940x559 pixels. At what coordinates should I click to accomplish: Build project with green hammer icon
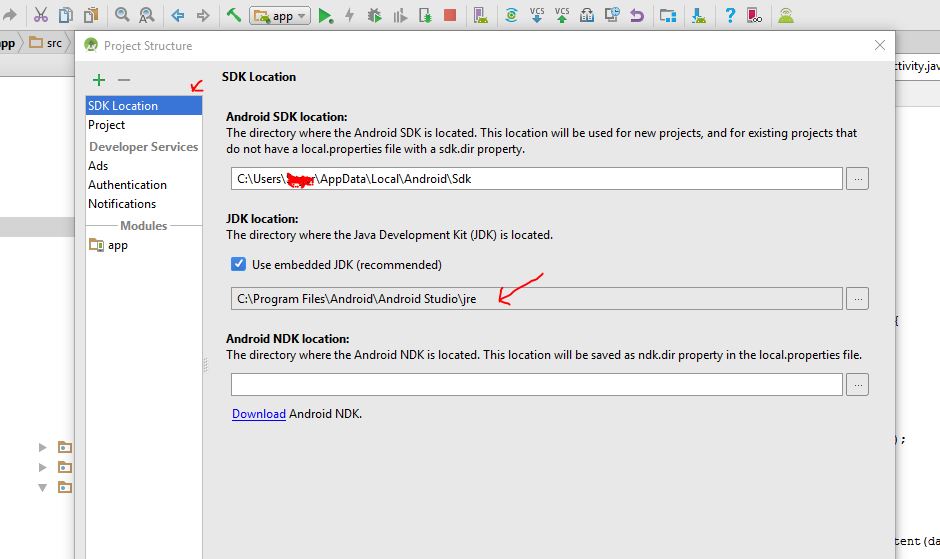(234, 15)
